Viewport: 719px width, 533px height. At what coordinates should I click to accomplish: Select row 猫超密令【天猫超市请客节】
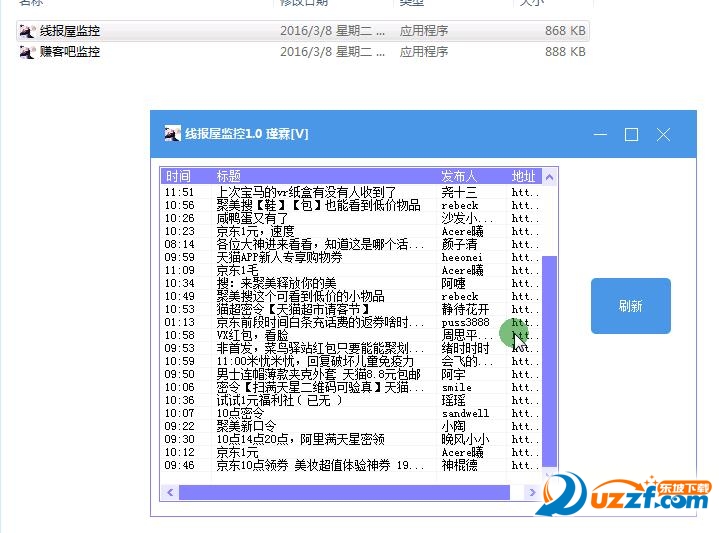[x=351, y=309]
